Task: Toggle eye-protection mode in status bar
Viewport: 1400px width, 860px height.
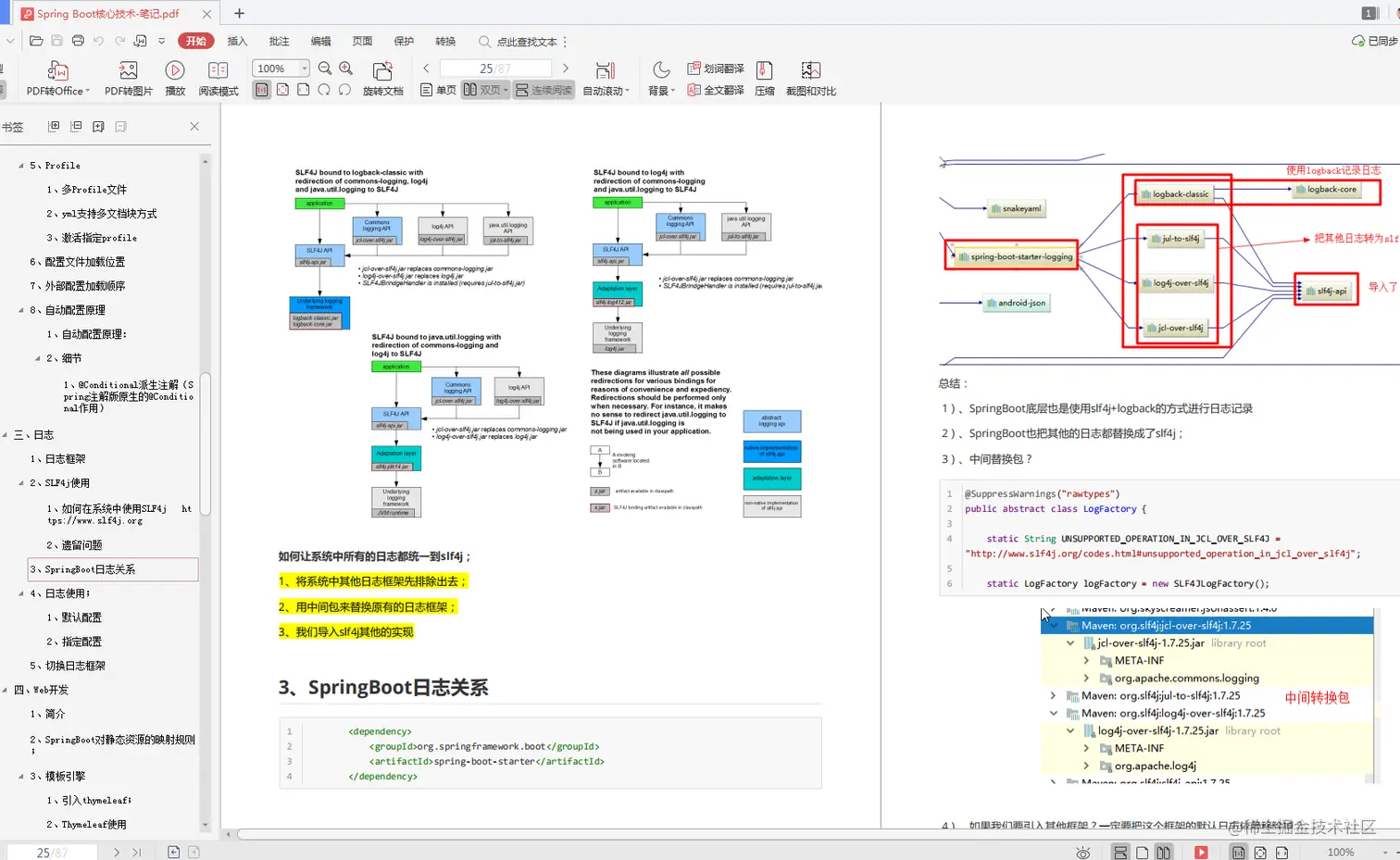Action: [x=1082, y=852]
